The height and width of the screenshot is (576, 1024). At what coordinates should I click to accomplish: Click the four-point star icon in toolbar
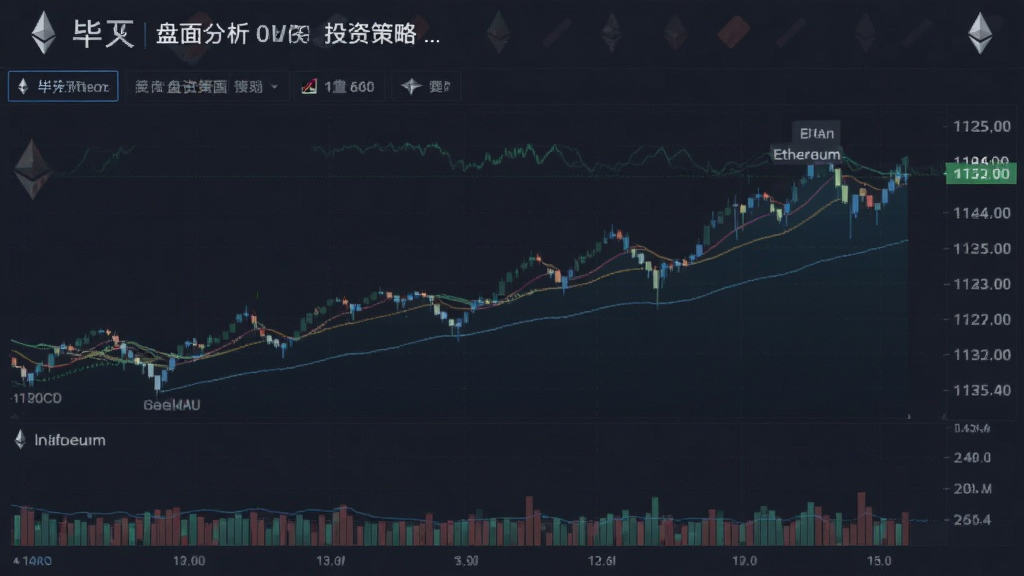pos(411,86)
